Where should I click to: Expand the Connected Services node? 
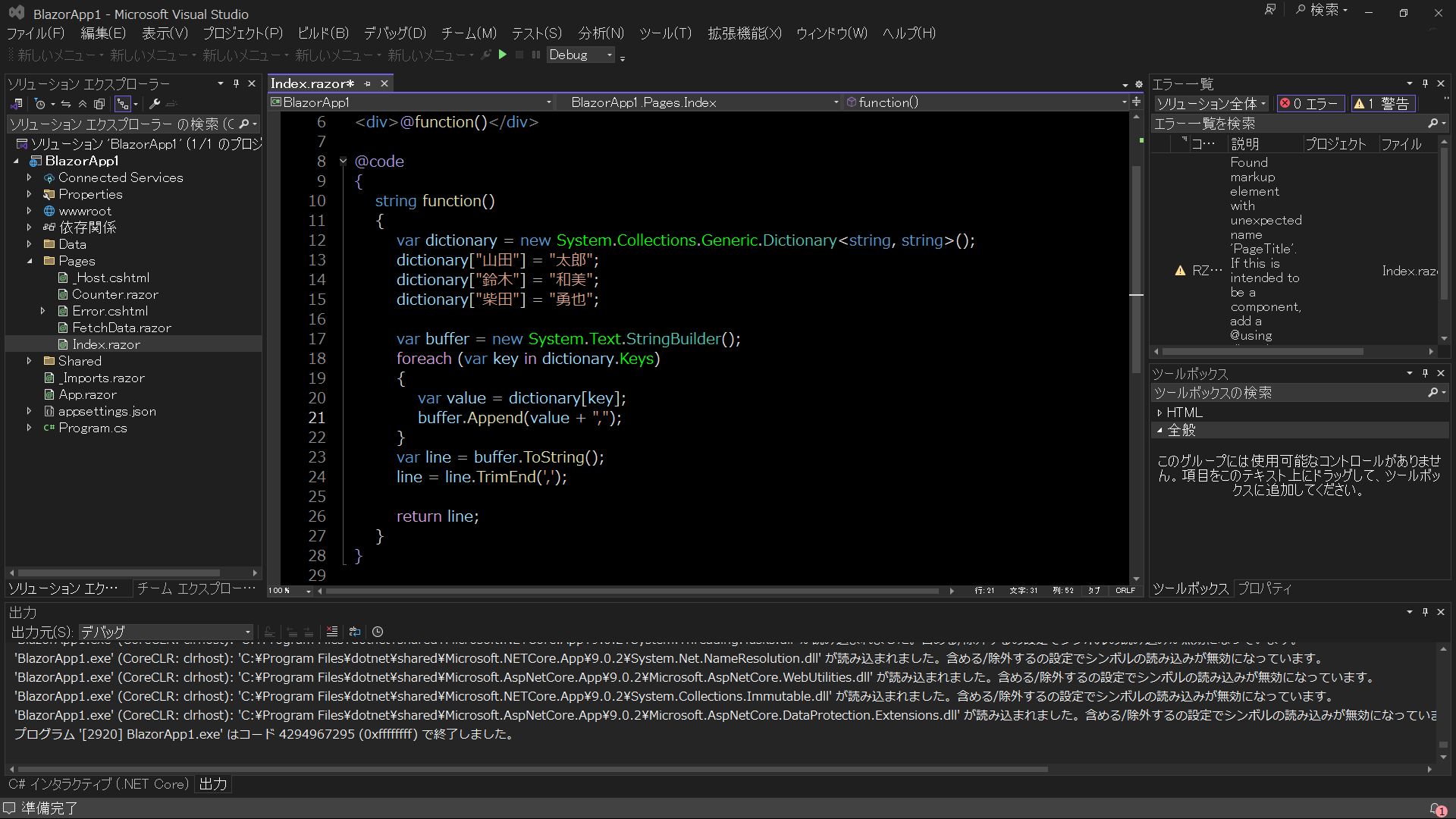point(30,177)
